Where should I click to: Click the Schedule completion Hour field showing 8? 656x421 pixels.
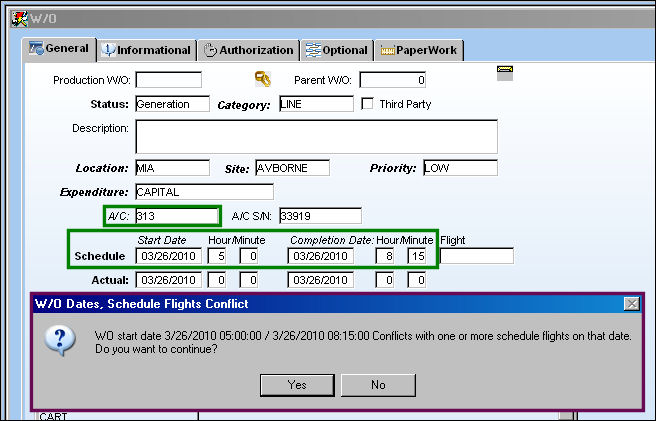coord(384,256)
